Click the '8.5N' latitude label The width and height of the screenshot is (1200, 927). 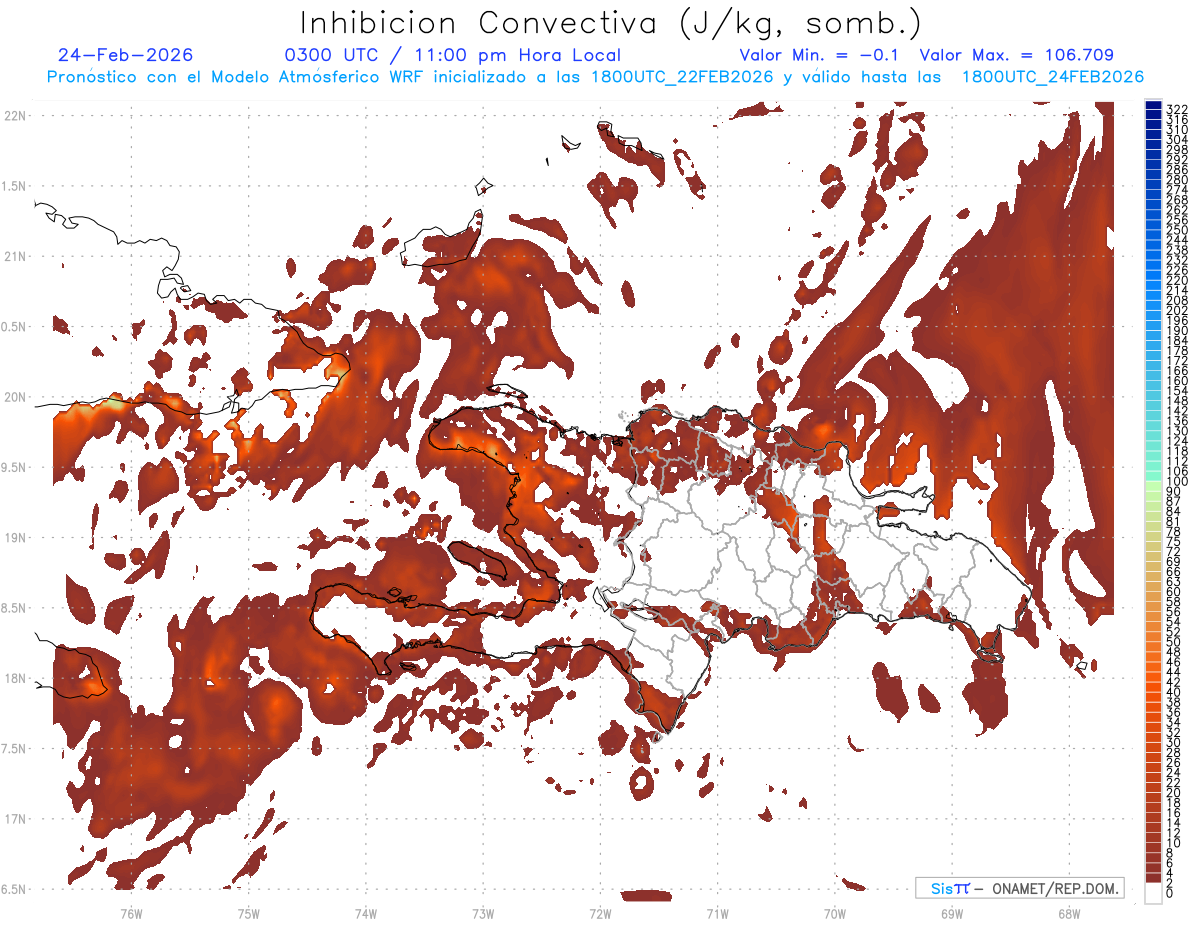[14, 608]
